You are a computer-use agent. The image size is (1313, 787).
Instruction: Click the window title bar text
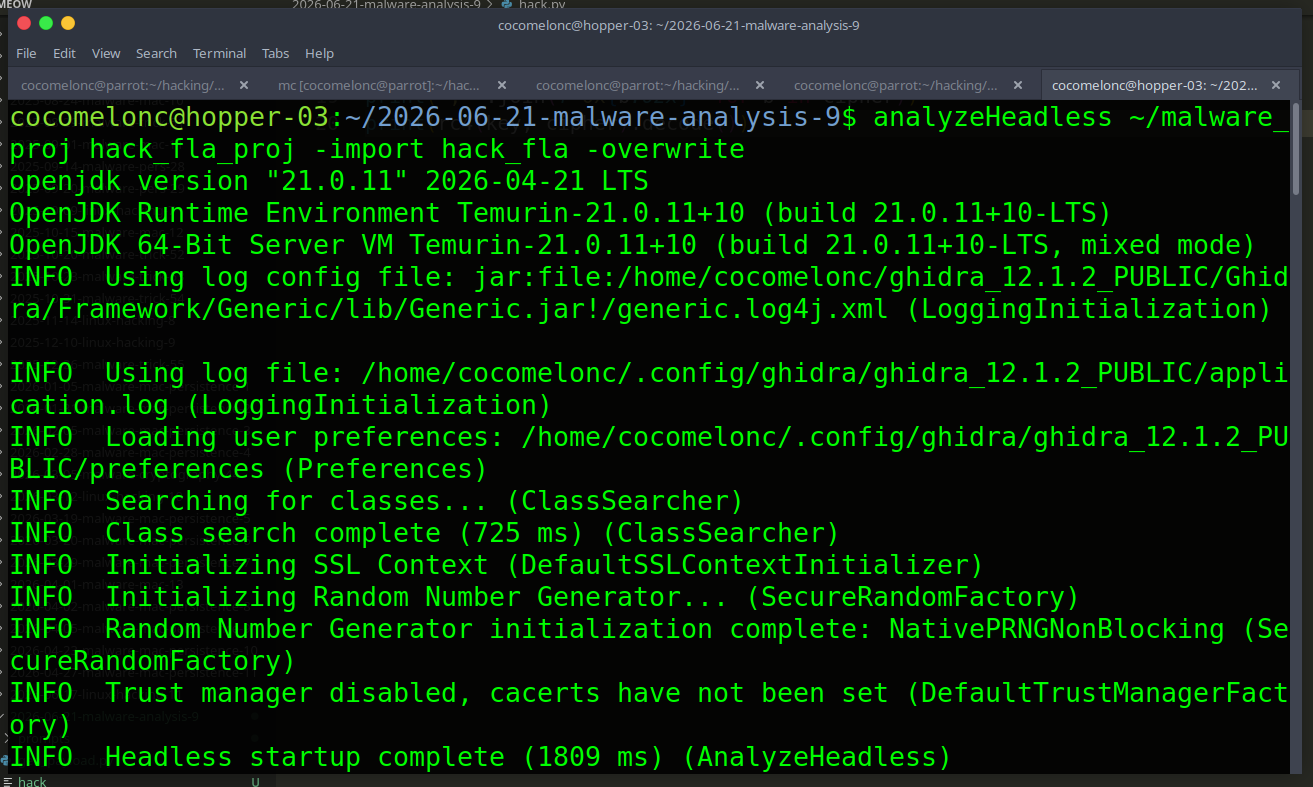(679, 25)
